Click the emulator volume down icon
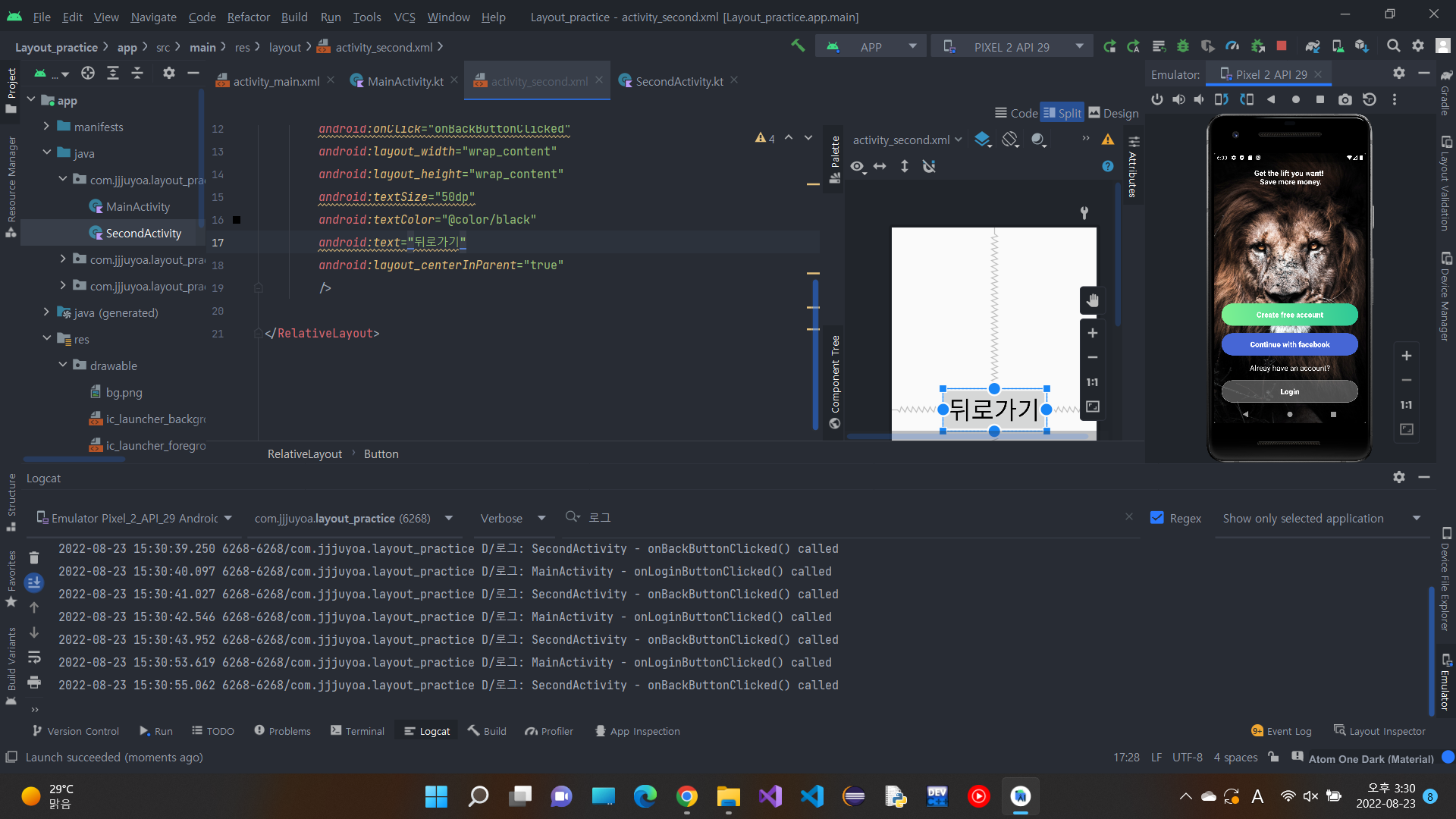The height and width of the screenshot is (819, 1456). coord(1199,99)
